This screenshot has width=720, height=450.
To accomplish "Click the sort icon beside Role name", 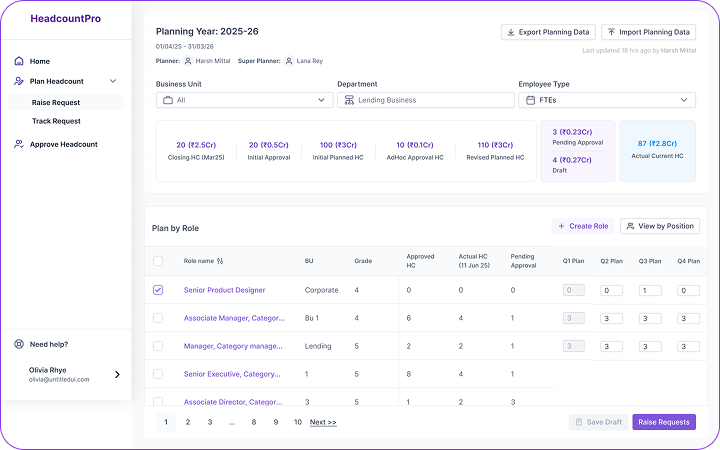I will [x=220, y=261].
